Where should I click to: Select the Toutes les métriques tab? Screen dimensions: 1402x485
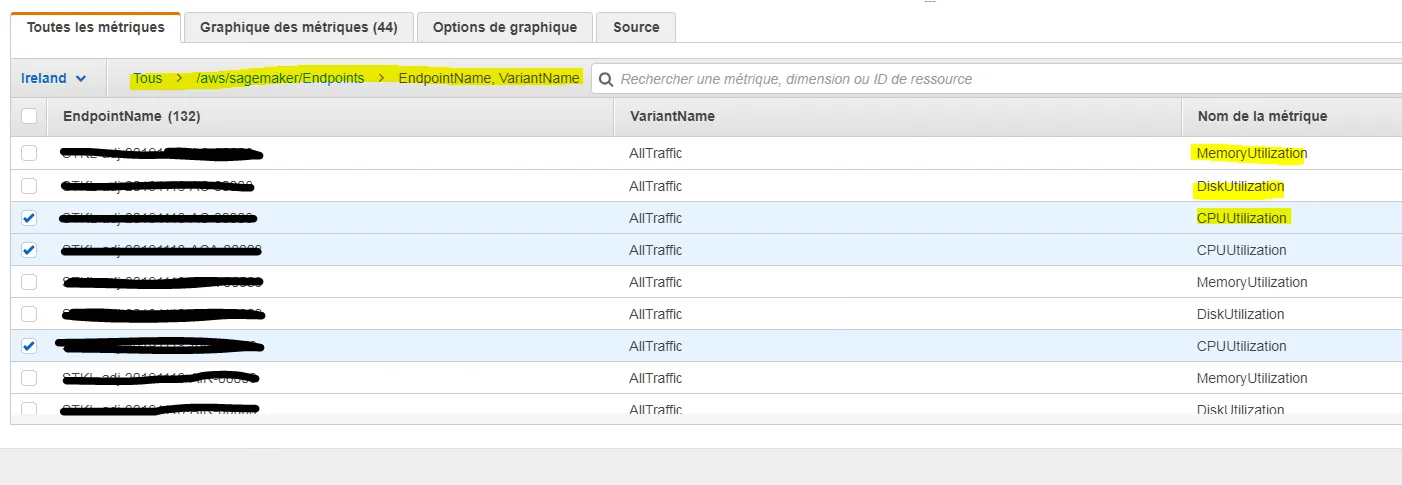pyautogui.click(x=96, y=27)
